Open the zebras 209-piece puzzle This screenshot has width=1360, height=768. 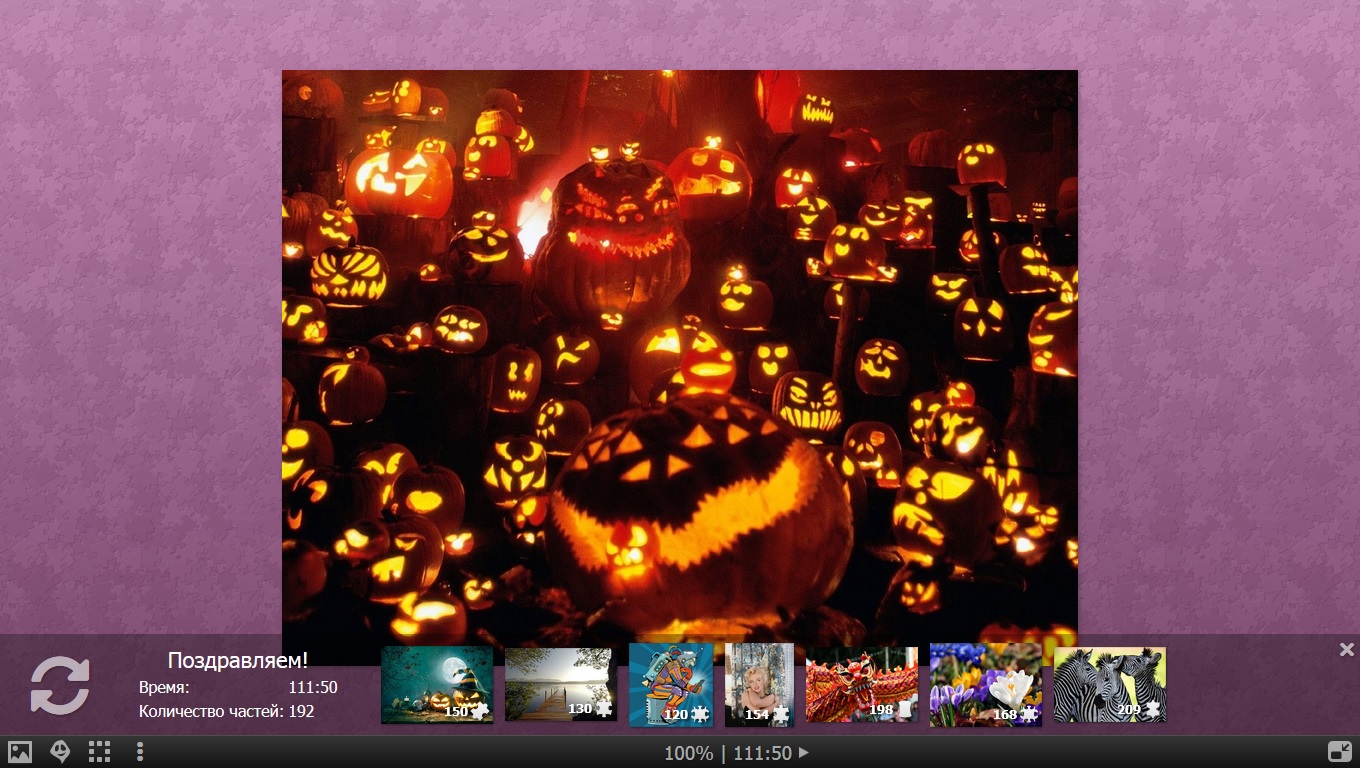[1109, 684]
